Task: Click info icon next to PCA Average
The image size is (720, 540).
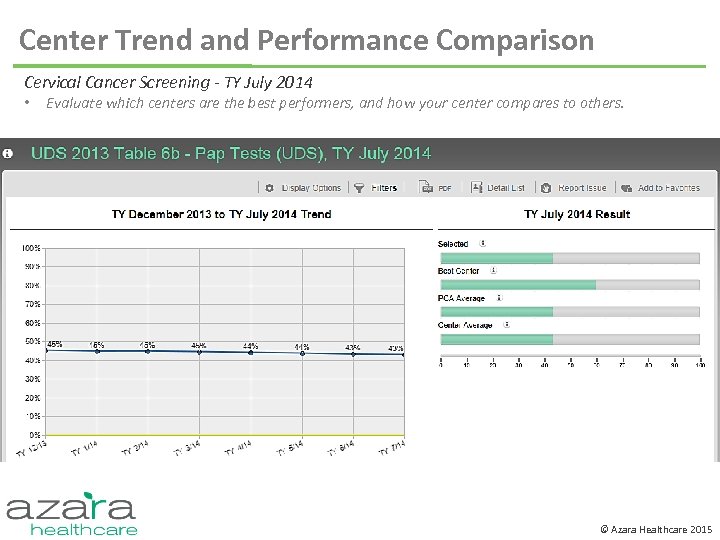Action: pos(500,298)
